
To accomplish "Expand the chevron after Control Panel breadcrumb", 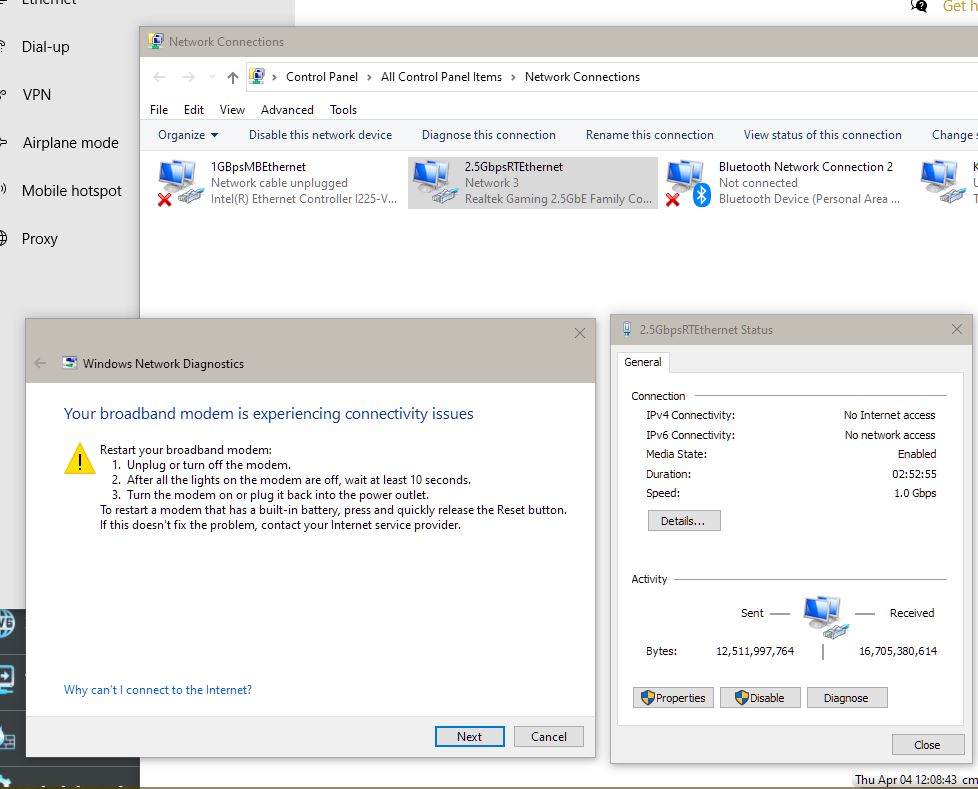I will (369, 77).
